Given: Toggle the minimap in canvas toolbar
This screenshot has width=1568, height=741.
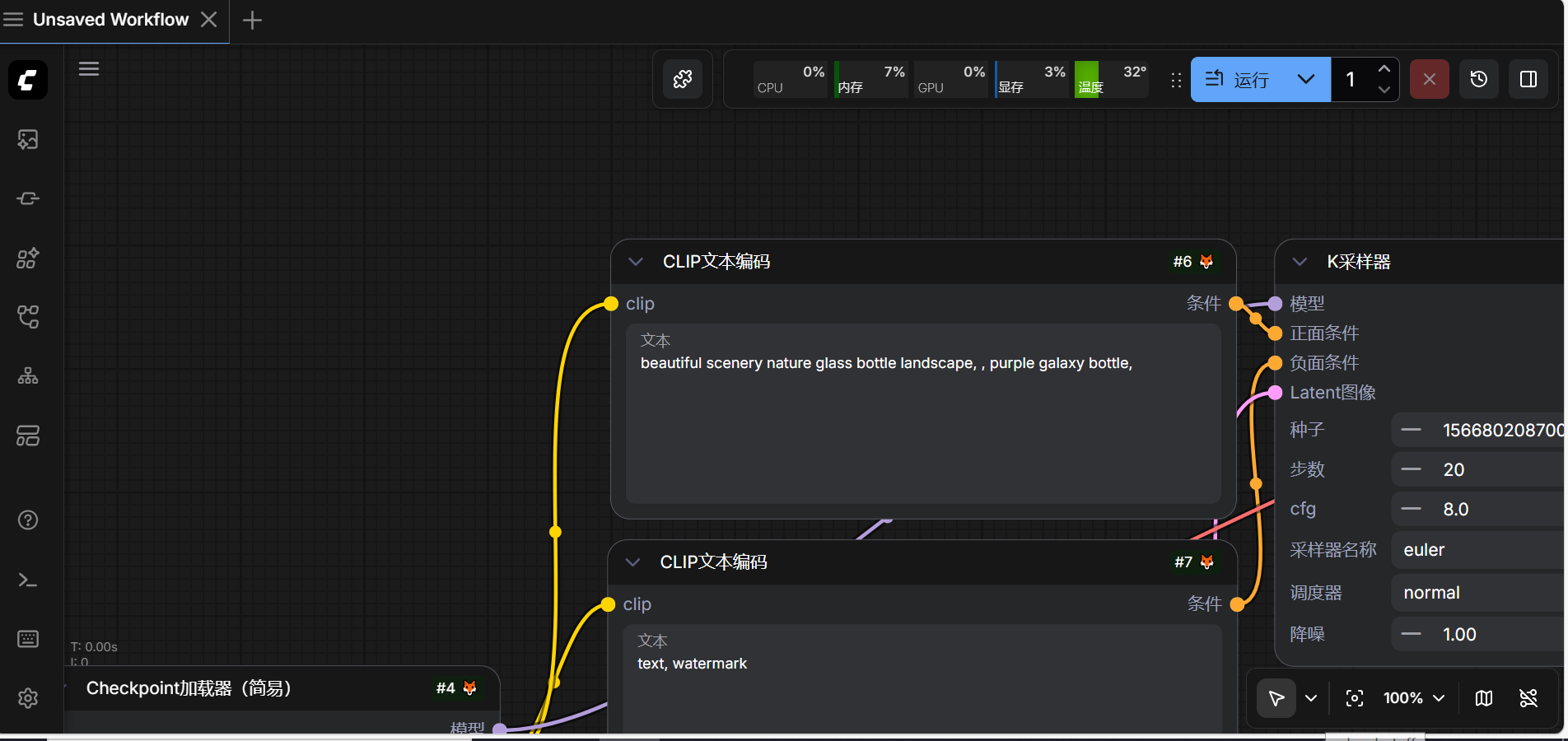Looking at the screenshot, I should 1484,698.
